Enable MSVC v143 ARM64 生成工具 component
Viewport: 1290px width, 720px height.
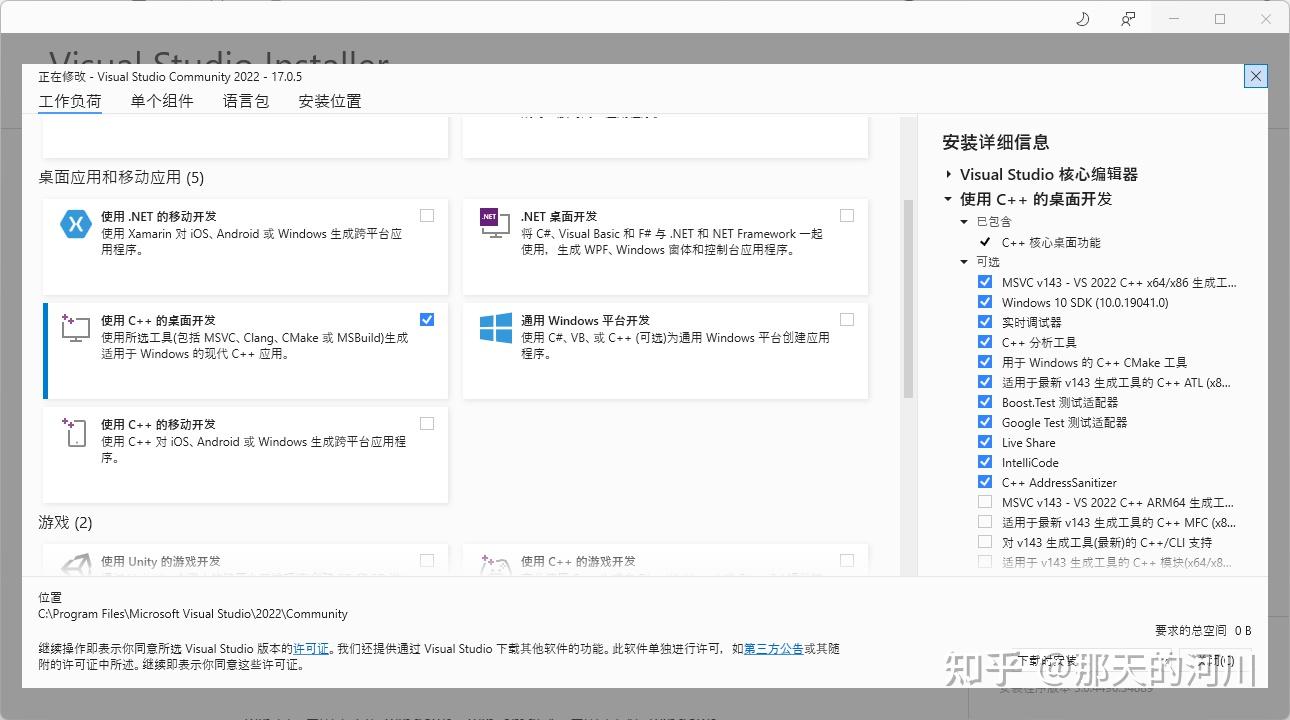(x=984, y=502)
